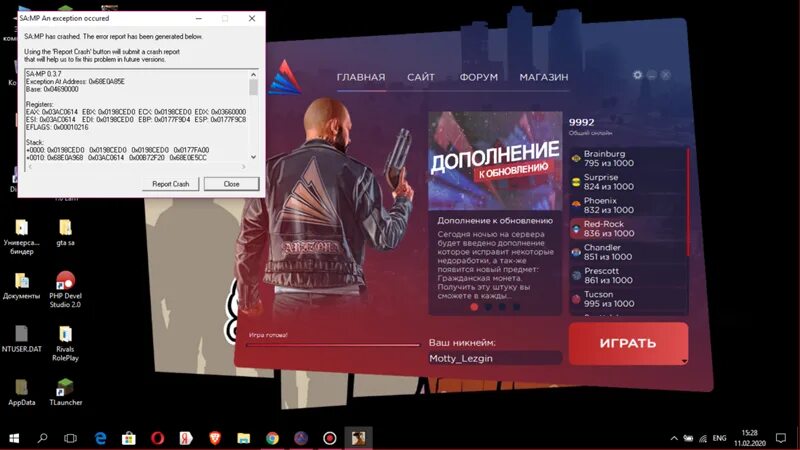The width and height of the screenshot is (800, 450).
Task: Click Report Crash in the SA:MP dialog
Action: pyautogui.click(x=170, y=184)
